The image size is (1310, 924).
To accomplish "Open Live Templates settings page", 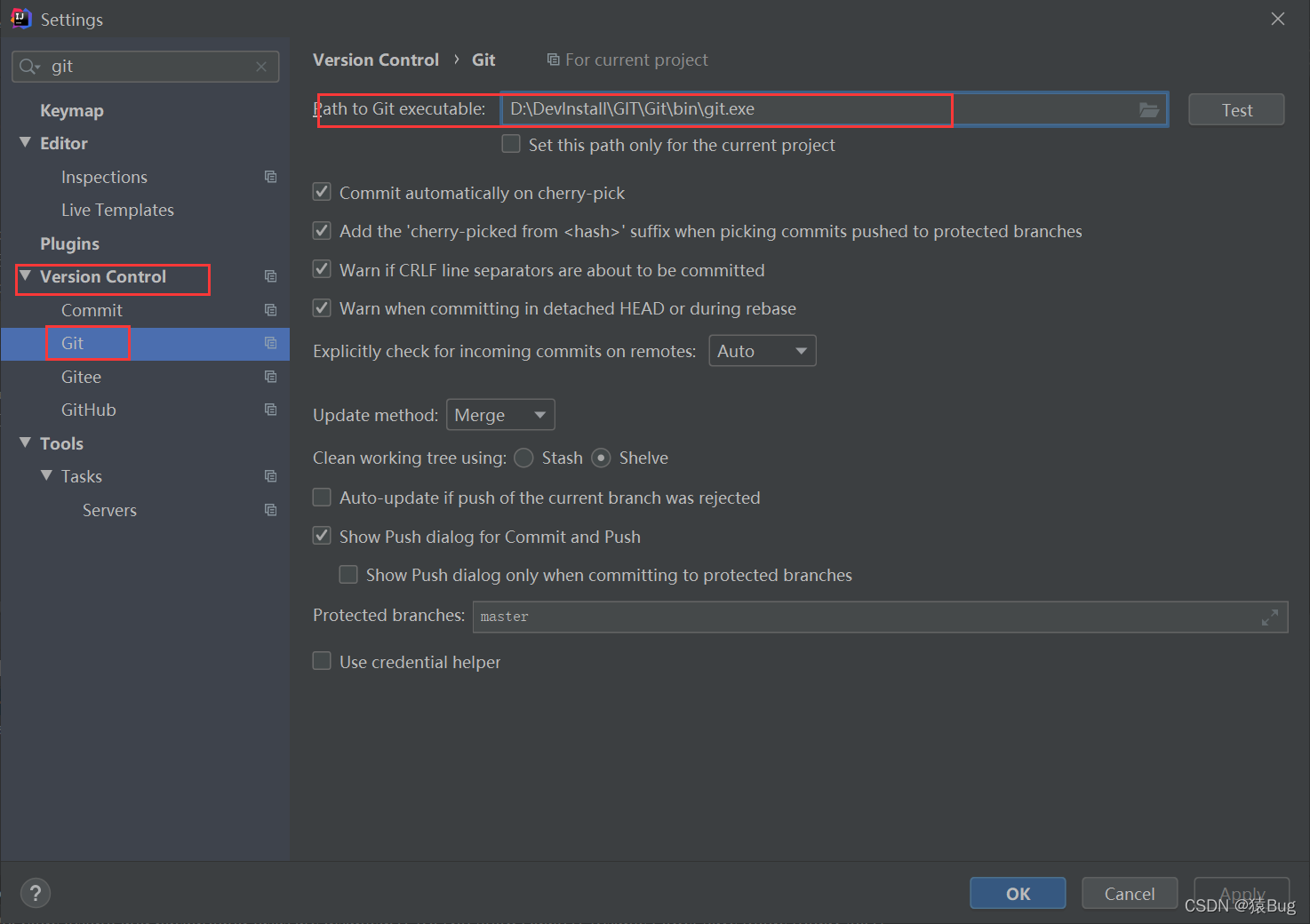I will 117,210.
